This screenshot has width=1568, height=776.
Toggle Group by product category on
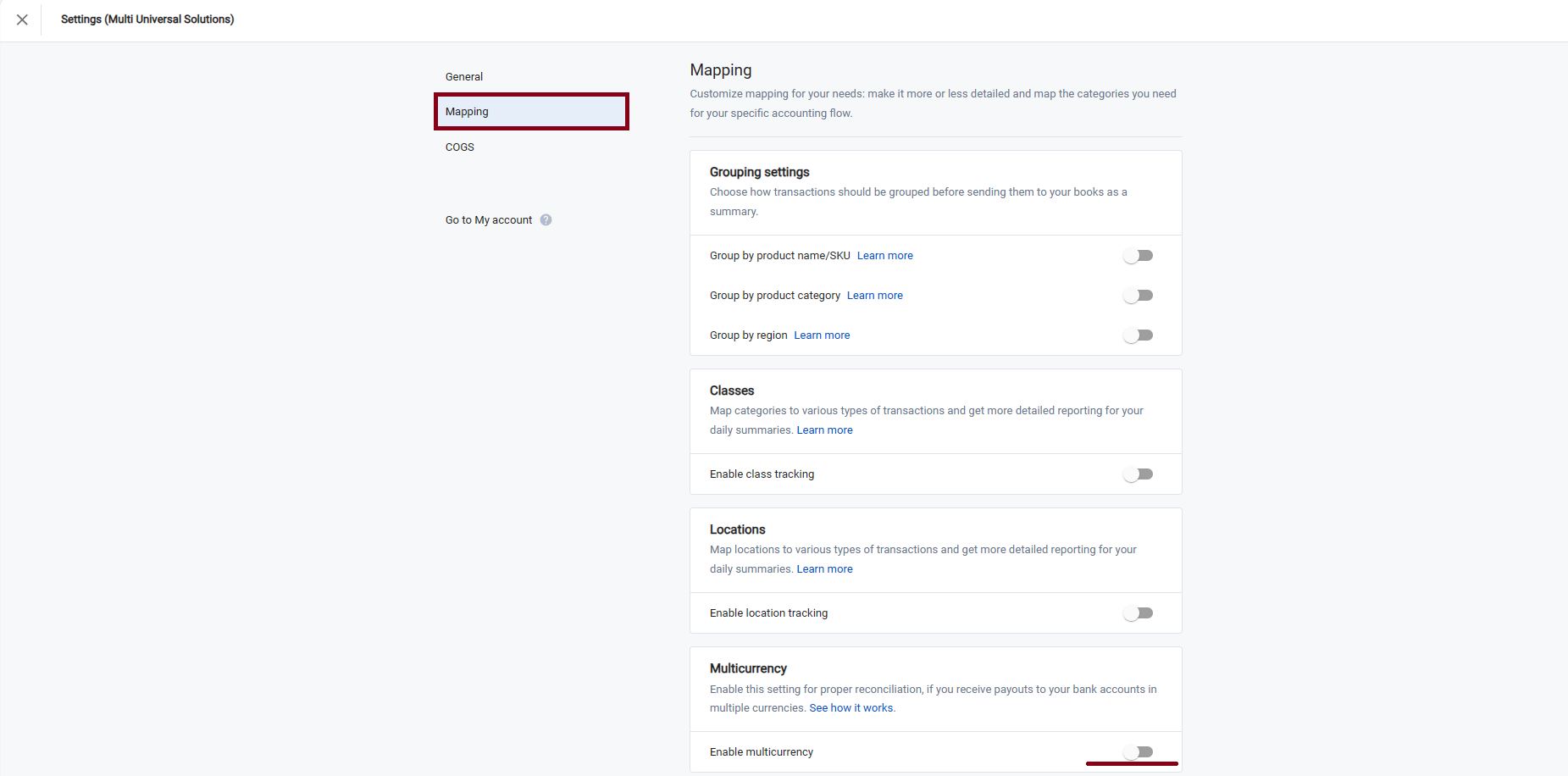point(1138,295)
